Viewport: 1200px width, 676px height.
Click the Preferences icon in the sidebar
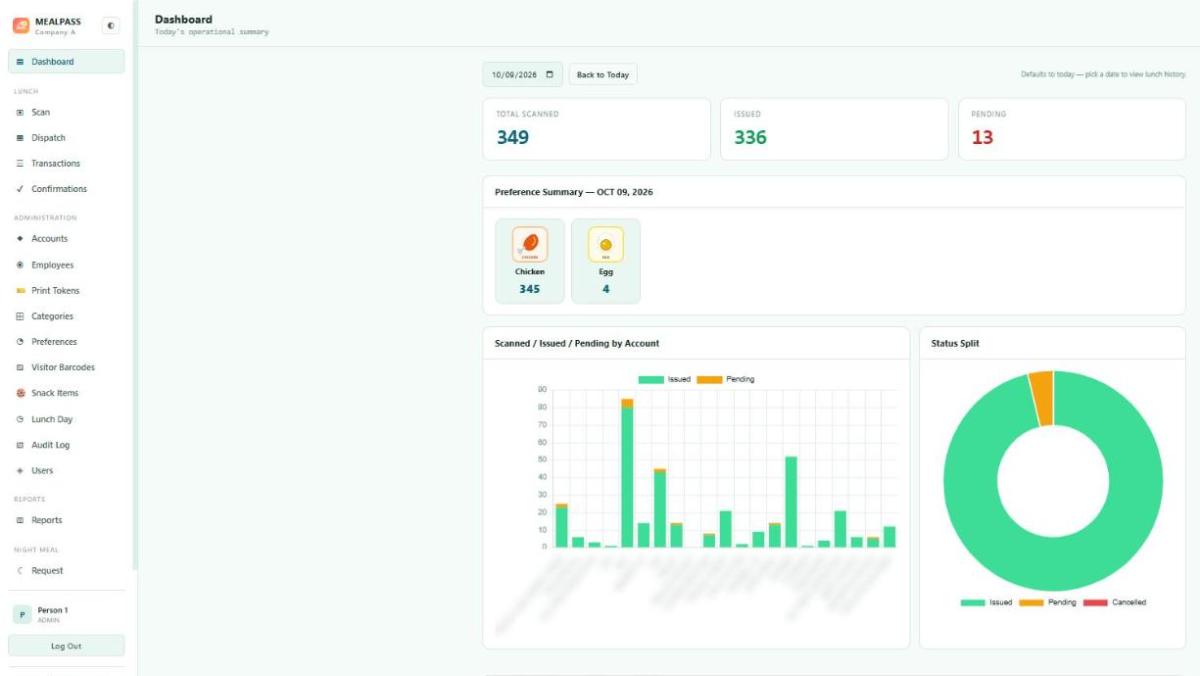[x=20, y=342]
